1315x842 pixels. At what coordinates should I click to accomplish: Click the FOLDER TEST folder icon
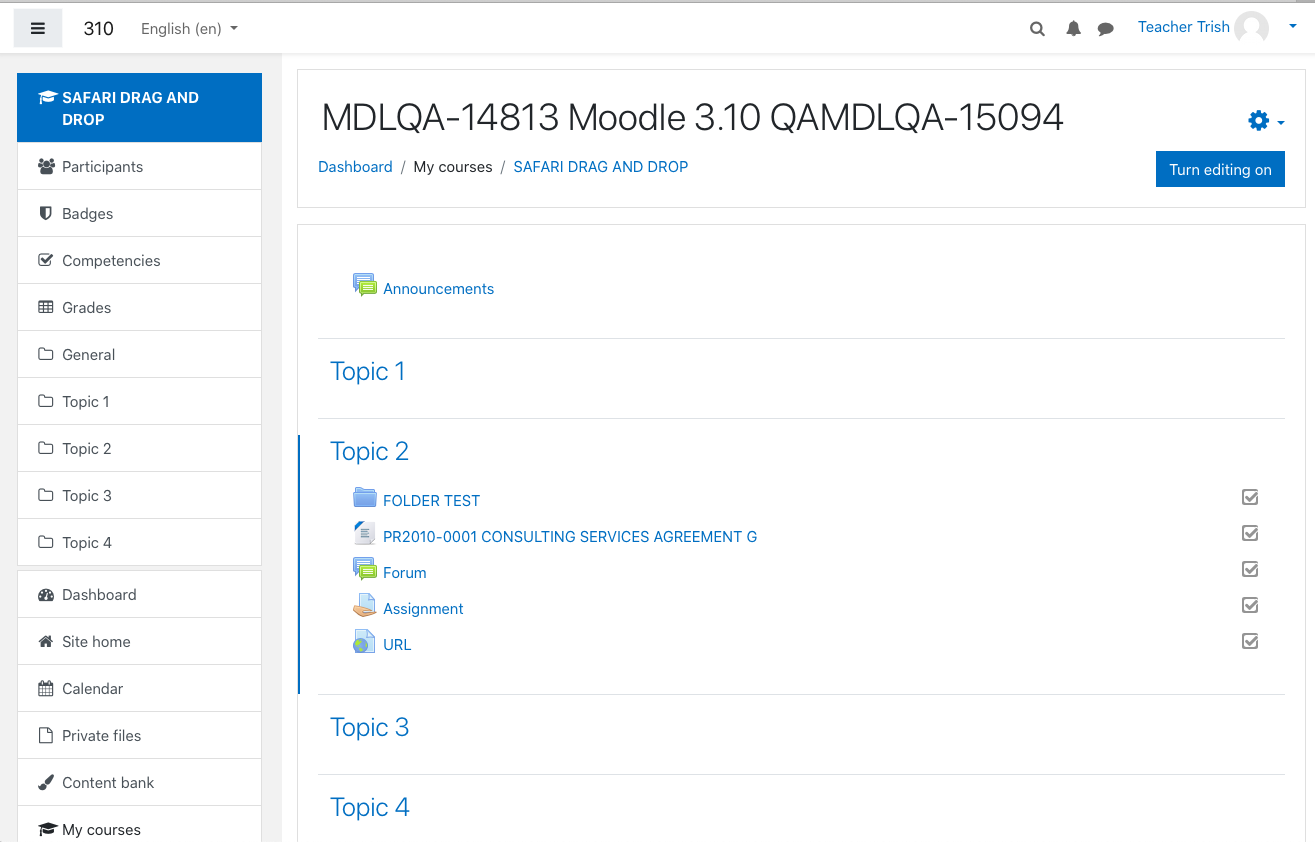pos(365,497)
